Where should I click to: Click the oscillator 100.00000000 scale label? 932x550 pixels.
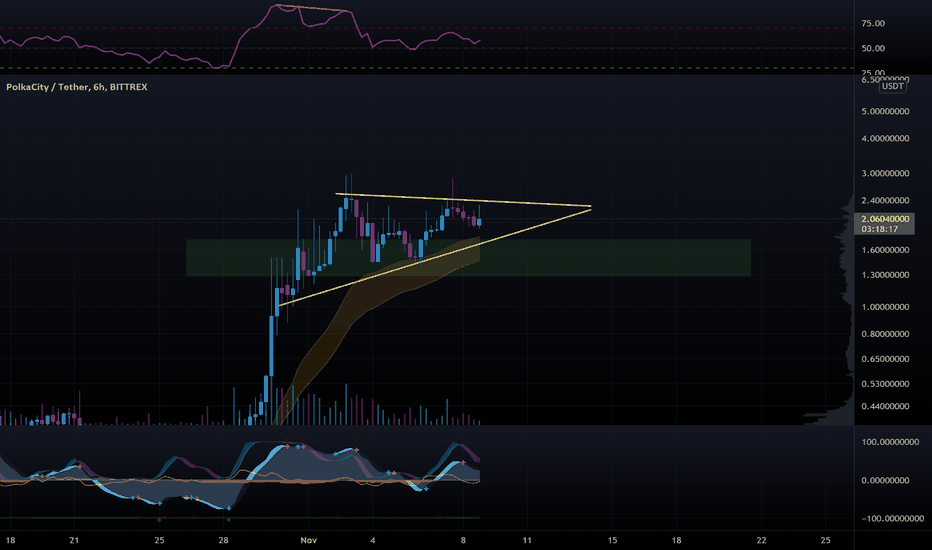coord(890,442)
